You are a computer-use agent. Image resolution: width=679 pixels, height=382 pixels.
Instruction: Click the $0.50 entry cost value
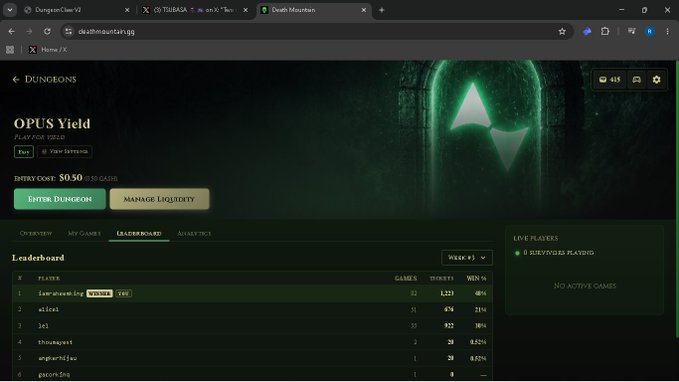coord(71,178)
